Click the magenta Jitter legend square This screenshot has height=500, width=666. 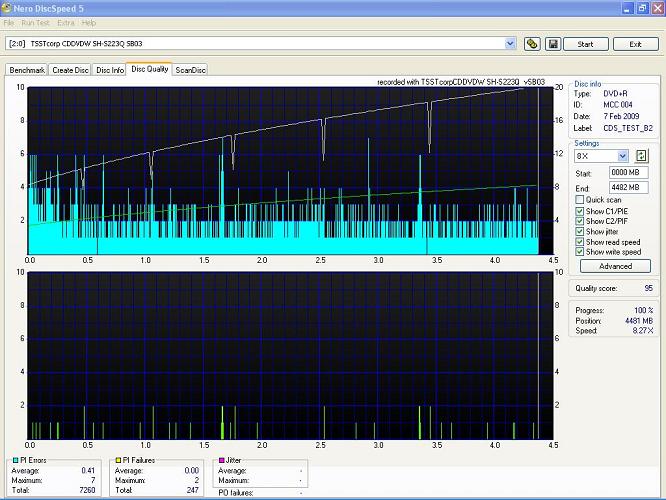(x=222, y=460)
